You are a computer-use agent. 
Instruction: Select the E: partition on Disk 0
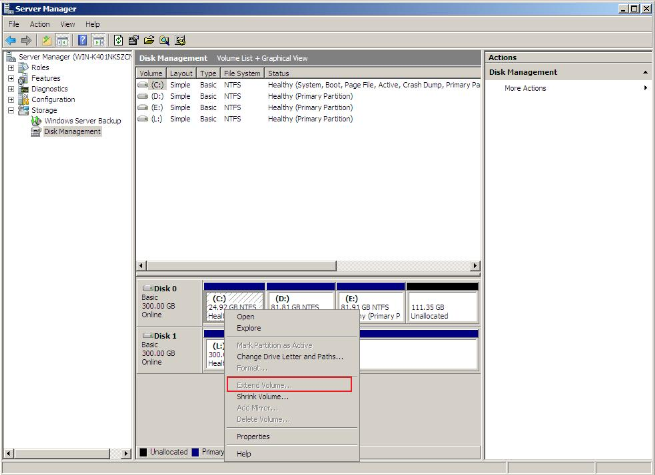(371, 302)
